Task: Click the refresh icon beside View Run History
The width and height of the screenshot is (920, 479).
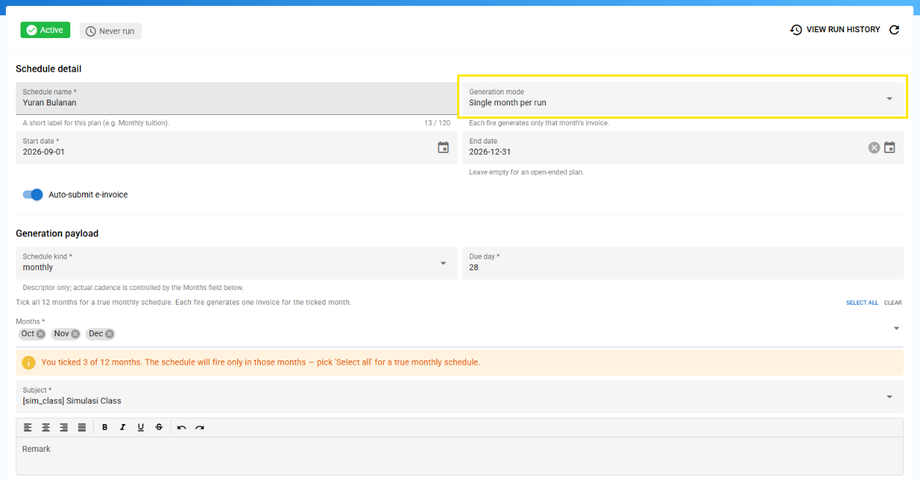Action: tap(894, 30)
